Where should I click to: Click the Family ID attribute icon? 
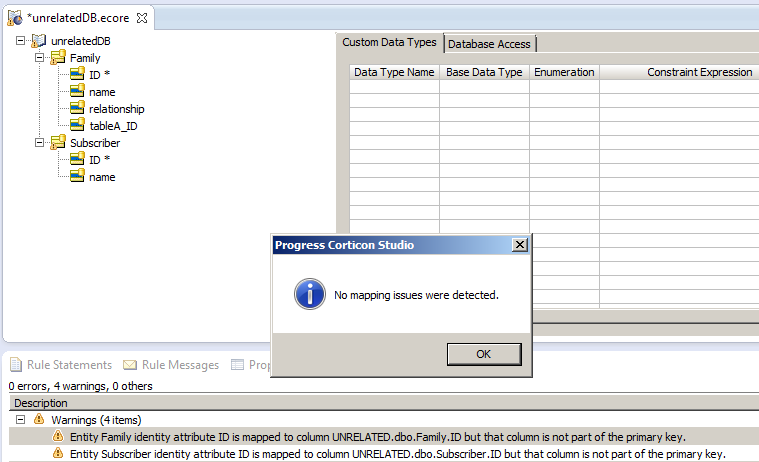click(x=77, y=74)
